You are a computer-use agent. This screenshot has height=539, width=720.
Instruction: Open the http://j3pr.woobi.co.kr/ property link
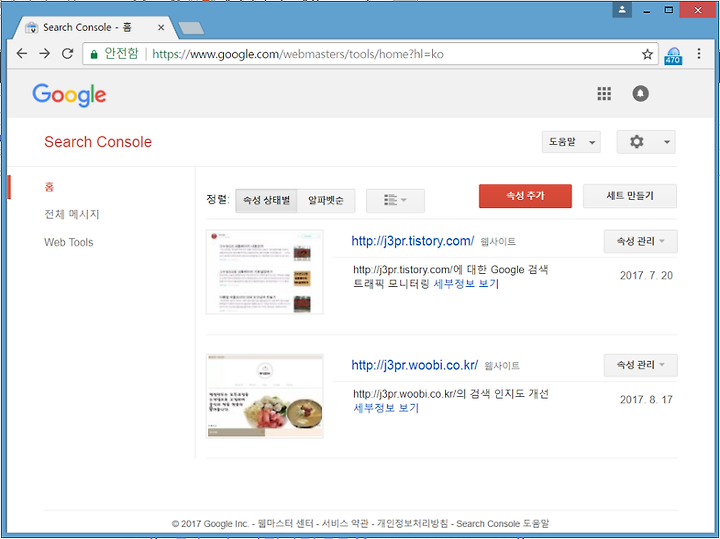pos(414,365)
